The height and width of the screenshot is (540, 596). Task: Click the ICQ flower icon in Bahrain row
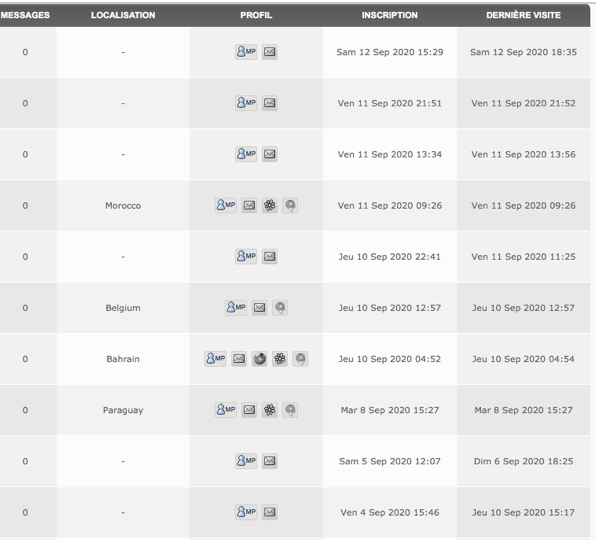tap(280, 359)
